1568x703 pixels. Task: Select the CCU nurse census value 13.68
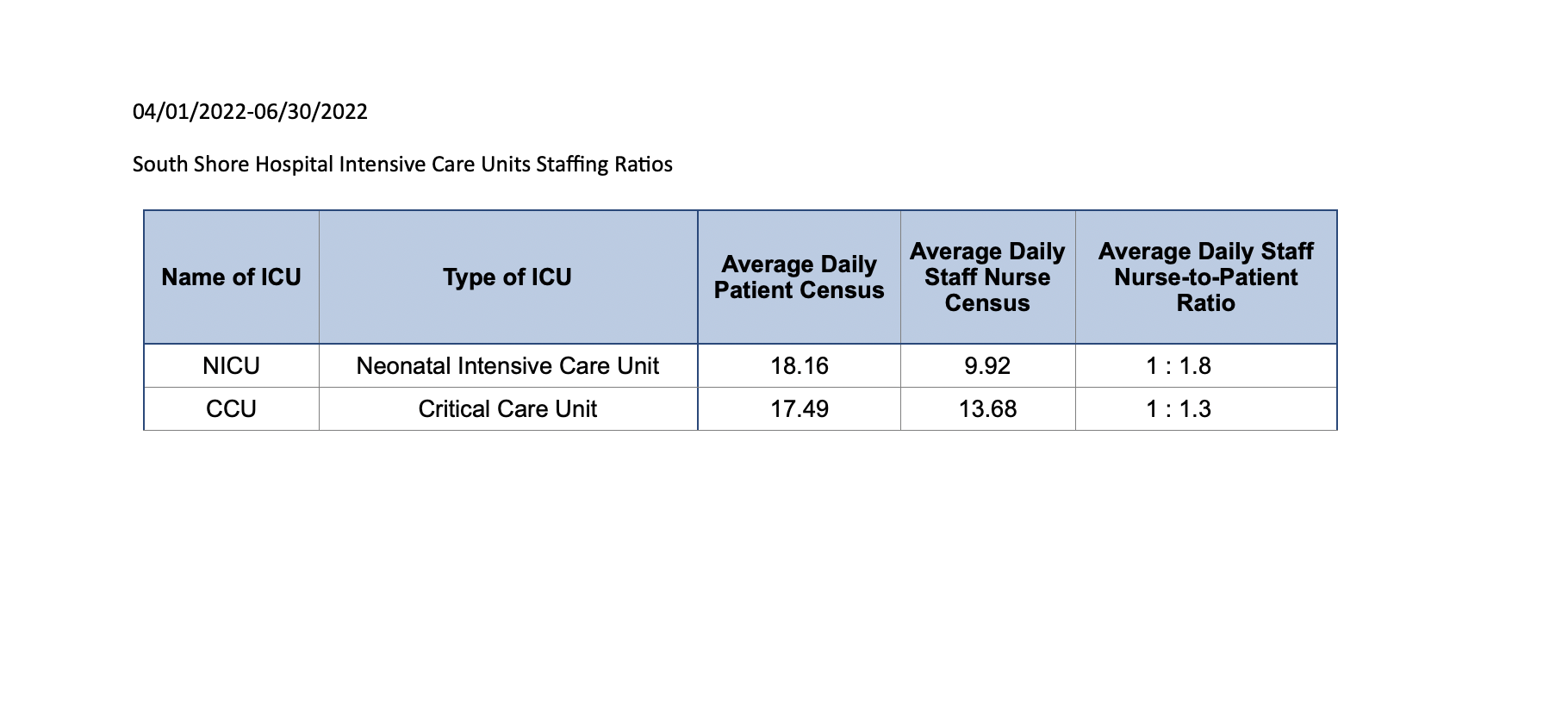pos(987,409)
